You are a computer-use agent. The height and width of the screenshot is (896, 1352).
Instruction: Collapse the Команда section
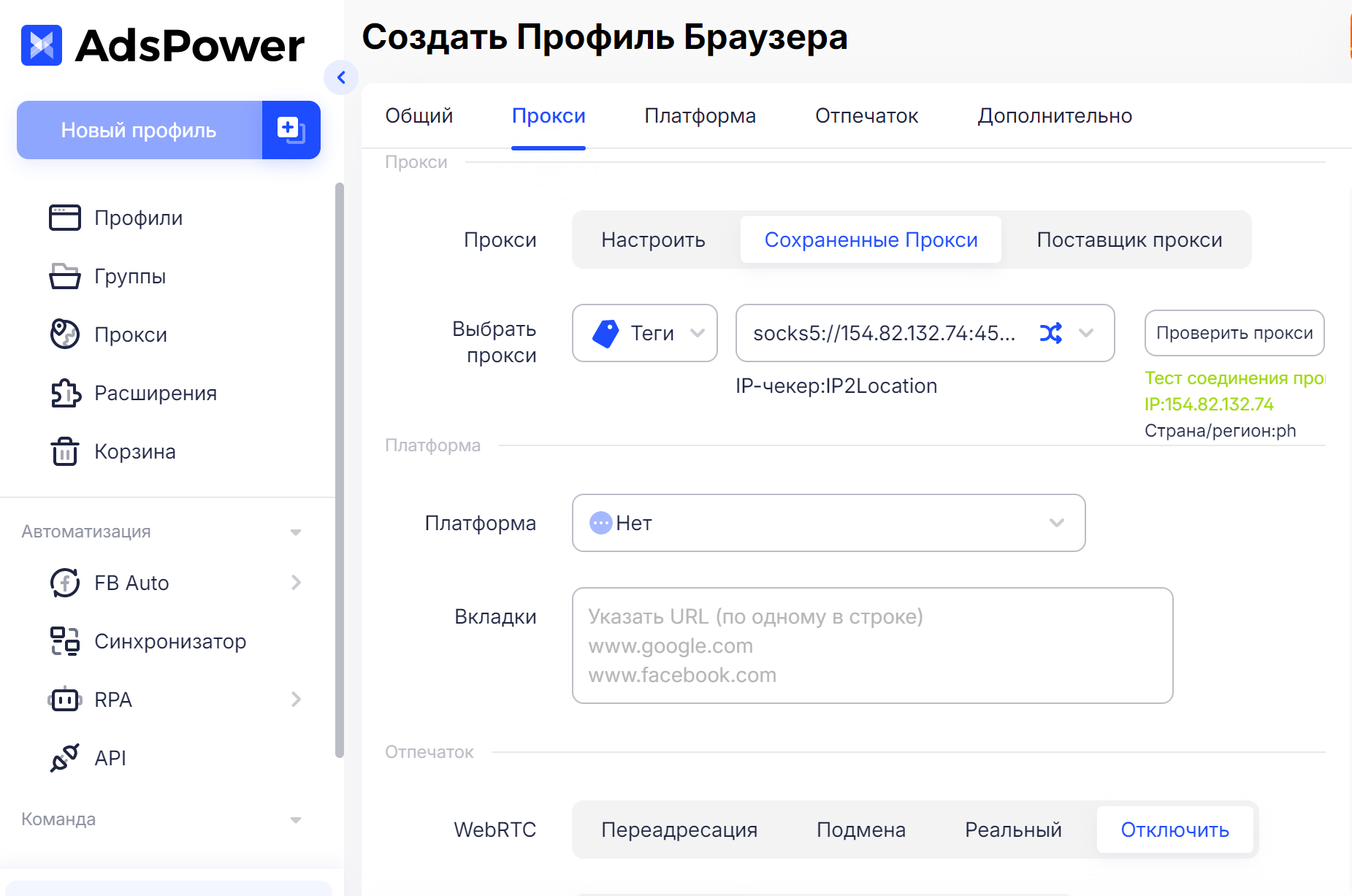pyautogui.click(x=296, y=819)
